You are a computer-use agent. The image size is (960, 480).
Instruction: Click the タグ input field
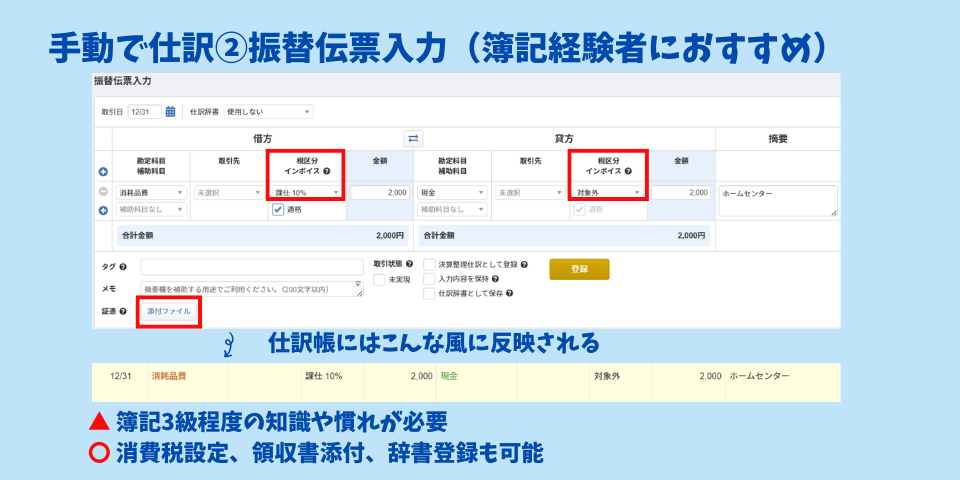252,267
